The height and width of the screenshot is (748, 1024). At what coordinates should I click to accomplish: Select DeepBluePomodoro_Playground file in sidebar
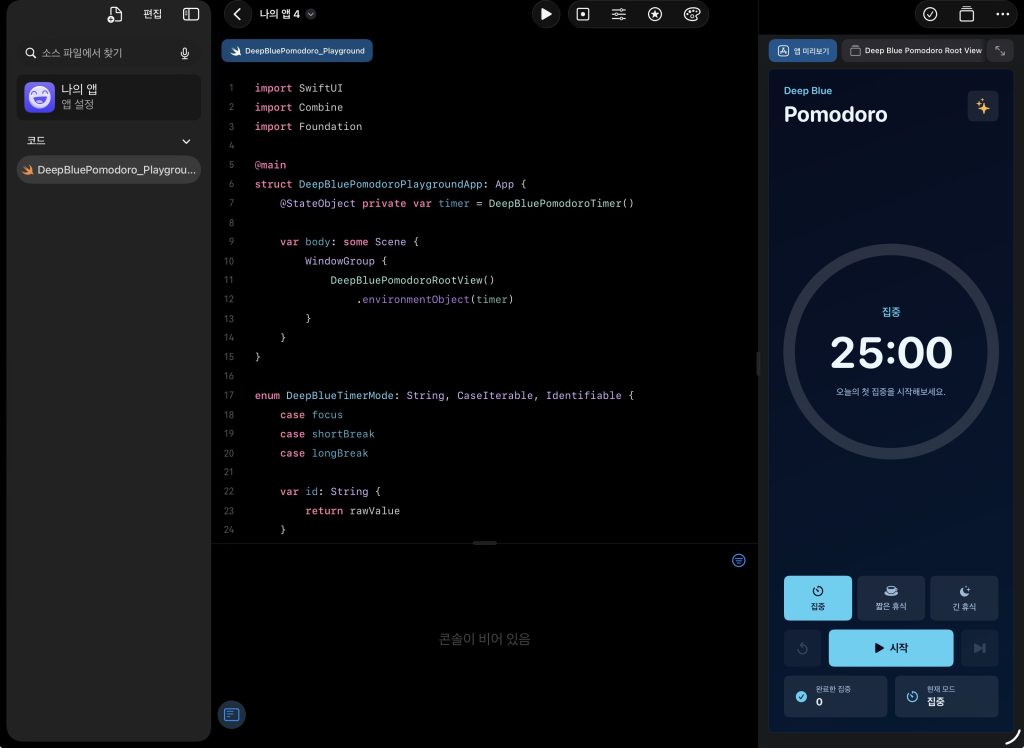pos(108,170)
